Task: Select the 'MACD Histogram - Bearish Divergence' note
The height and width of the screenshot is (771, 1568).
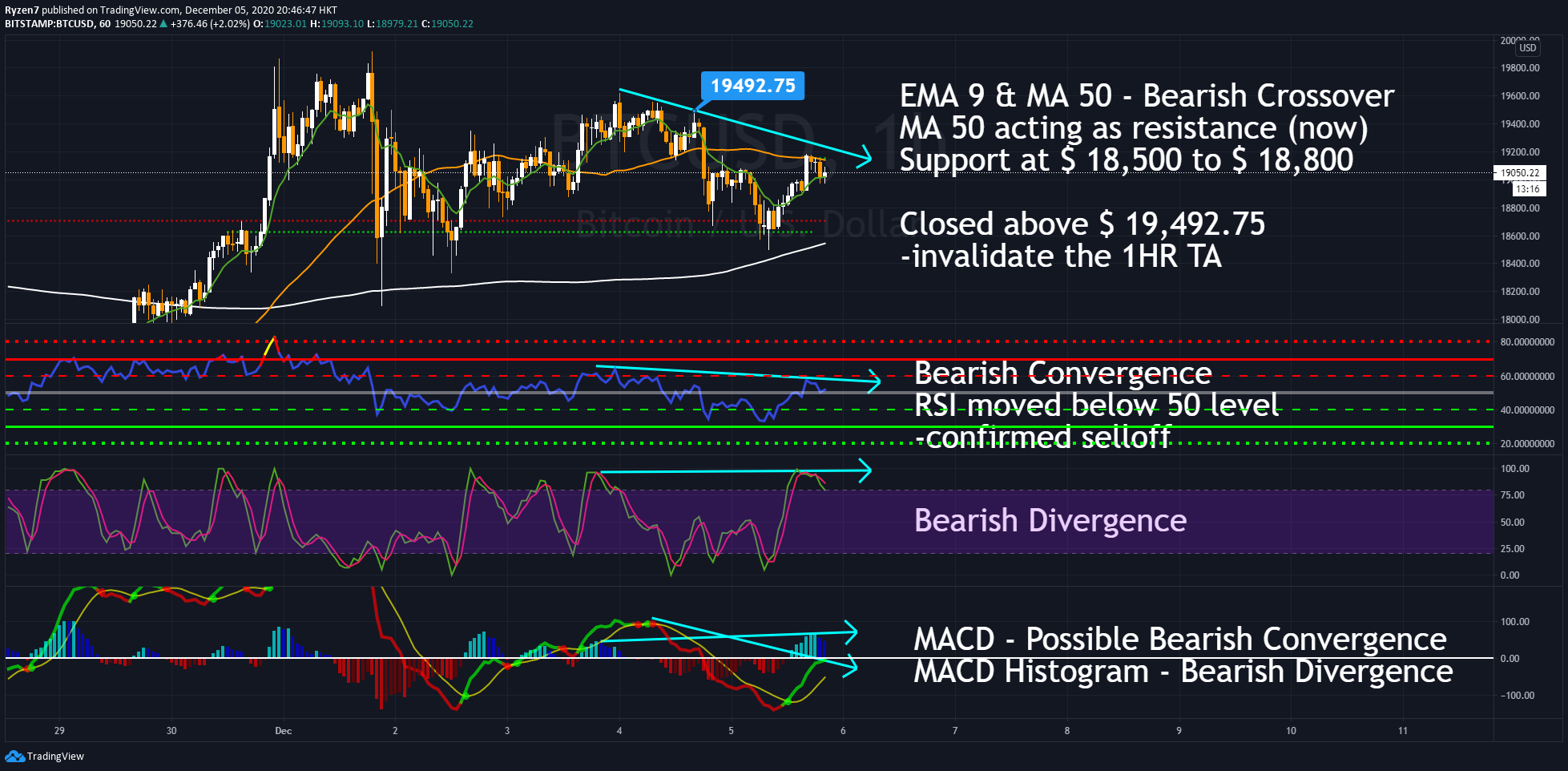Action: point(1183,672)
